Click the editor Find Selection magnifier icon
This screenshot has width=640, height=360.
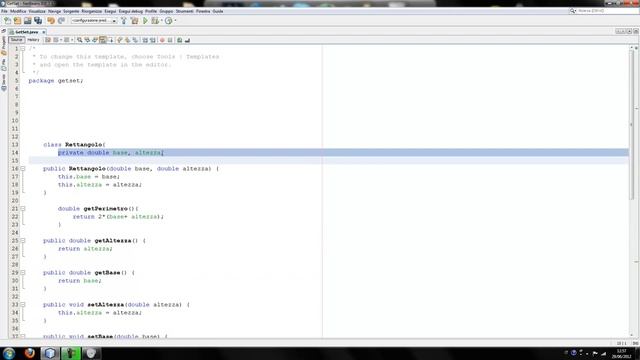tap(80, 40)
